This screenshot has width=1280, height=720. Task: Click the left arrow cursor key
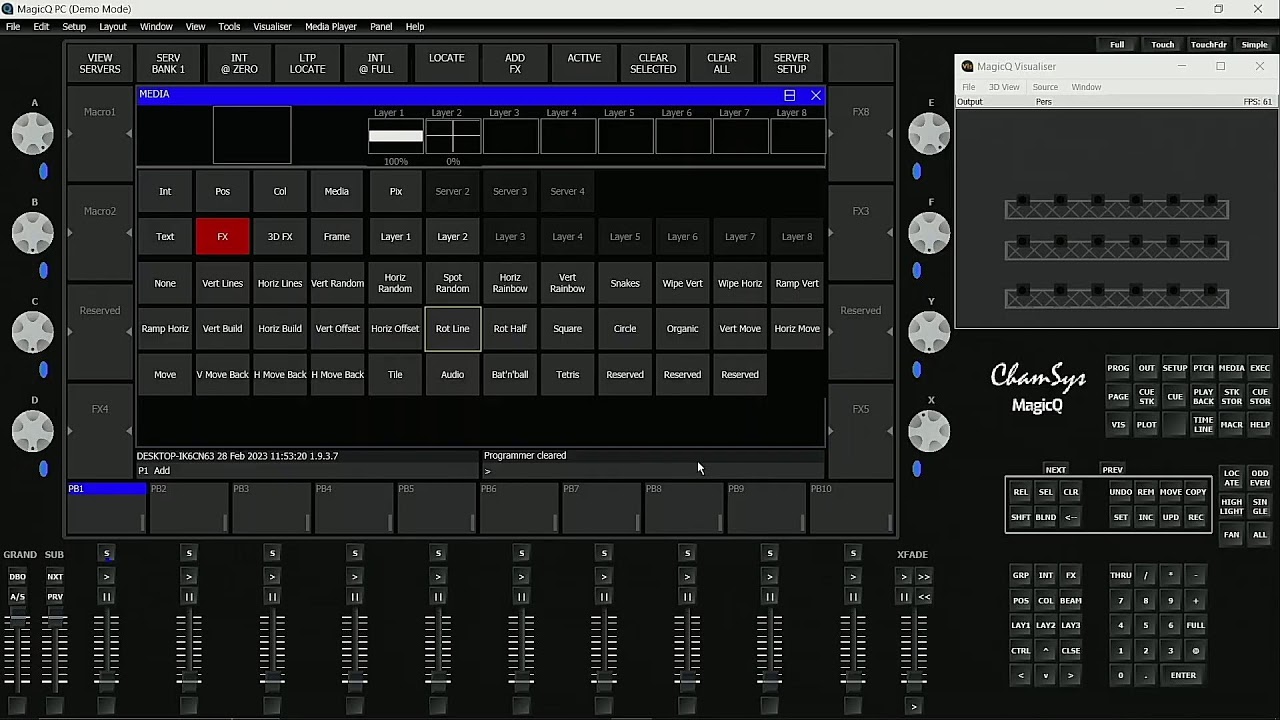pyautogui.click(x=1021, y=676)
